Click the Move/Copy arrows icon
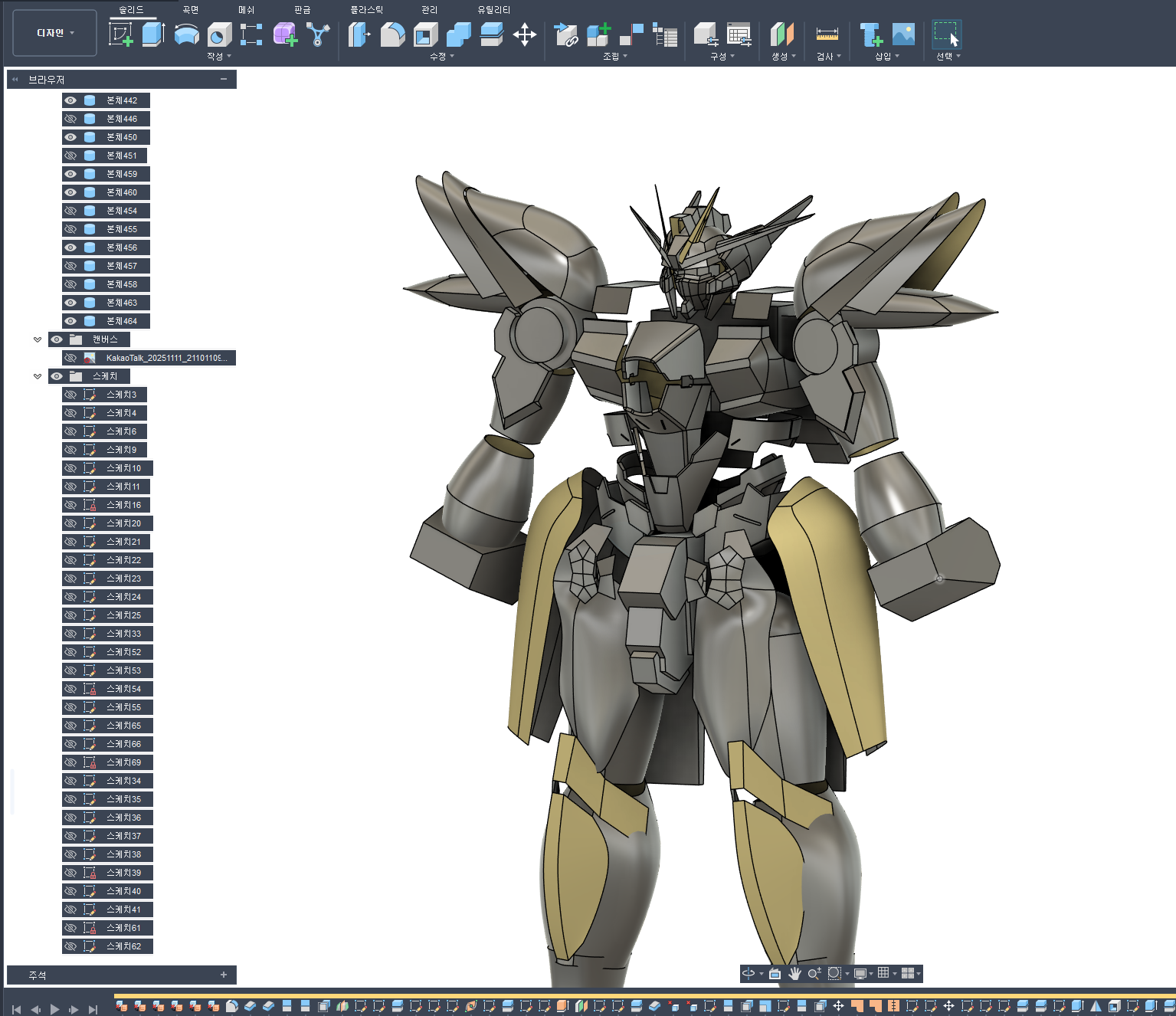This screenshot has height=1016, width=1176. click(524, 34)
